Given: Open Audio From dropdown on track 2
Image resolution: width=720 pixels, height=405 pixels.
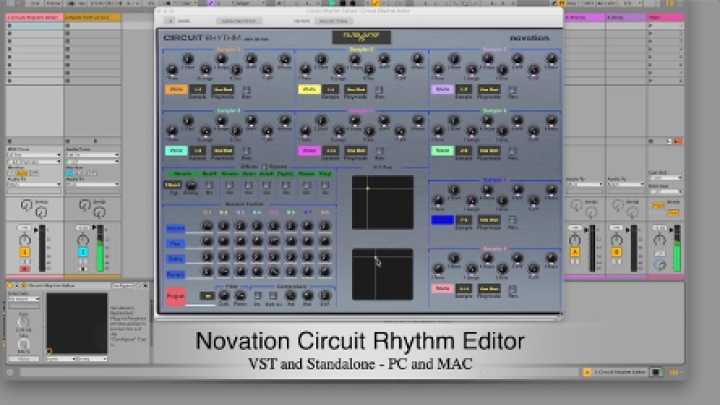Looking at the screenshot, I should point(92,155).
